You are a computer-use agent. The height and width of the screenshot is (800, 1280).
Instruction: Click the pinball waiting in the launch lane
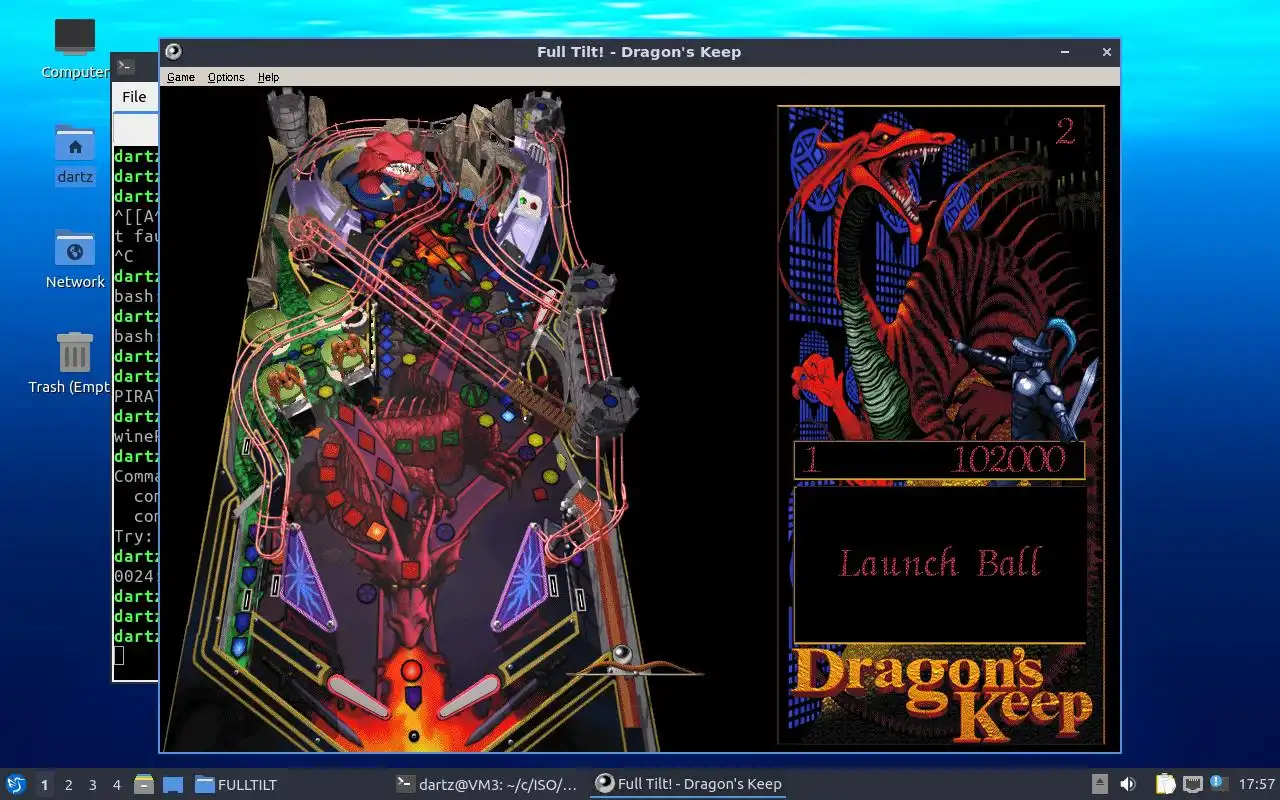click(x=622, y=653)
